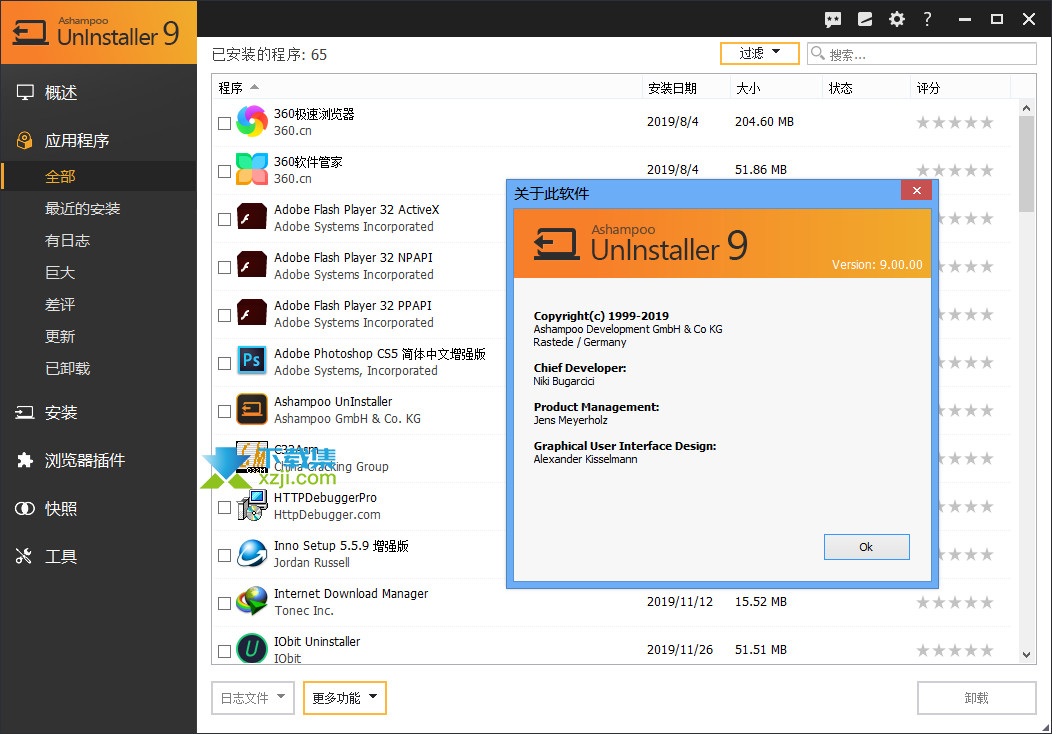Click IObit Uninstaller program icon
Screen dimensions: 1052x734
point(252,649)
